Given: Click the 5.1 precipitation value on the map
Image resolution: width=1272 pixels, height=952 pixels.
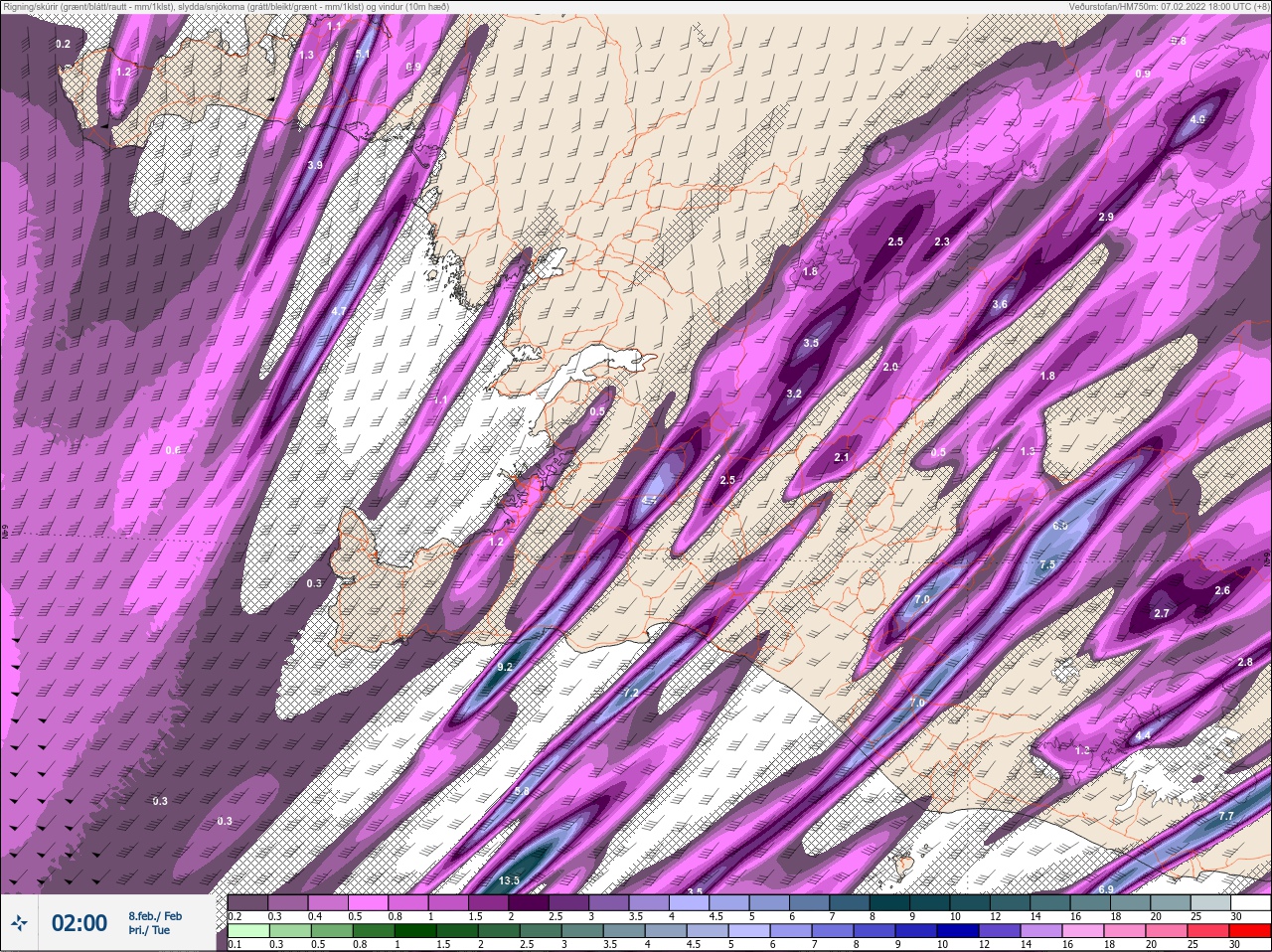Looking at the screenshot, I should (x=363, y=54).
